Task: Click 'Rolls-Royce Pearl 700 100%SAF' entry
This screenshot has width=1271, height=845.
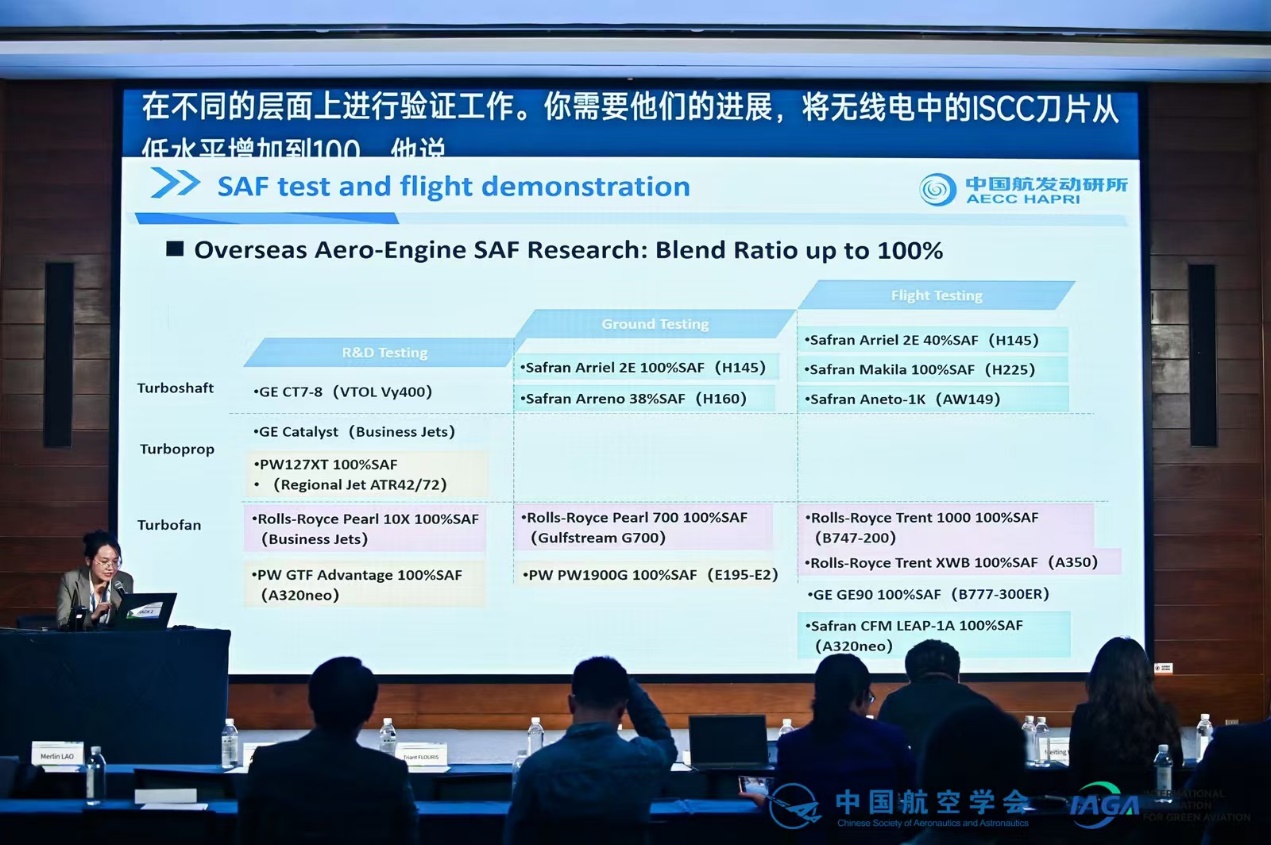Action: (x=634, y=517)
